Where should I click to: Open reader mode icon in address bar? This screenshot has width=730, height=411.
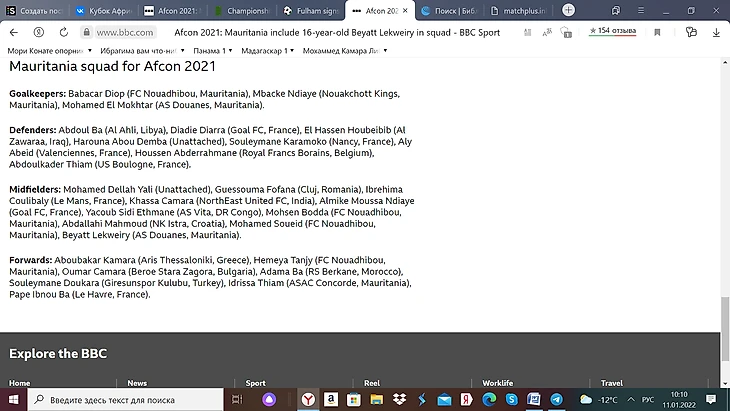coord(527,32)
